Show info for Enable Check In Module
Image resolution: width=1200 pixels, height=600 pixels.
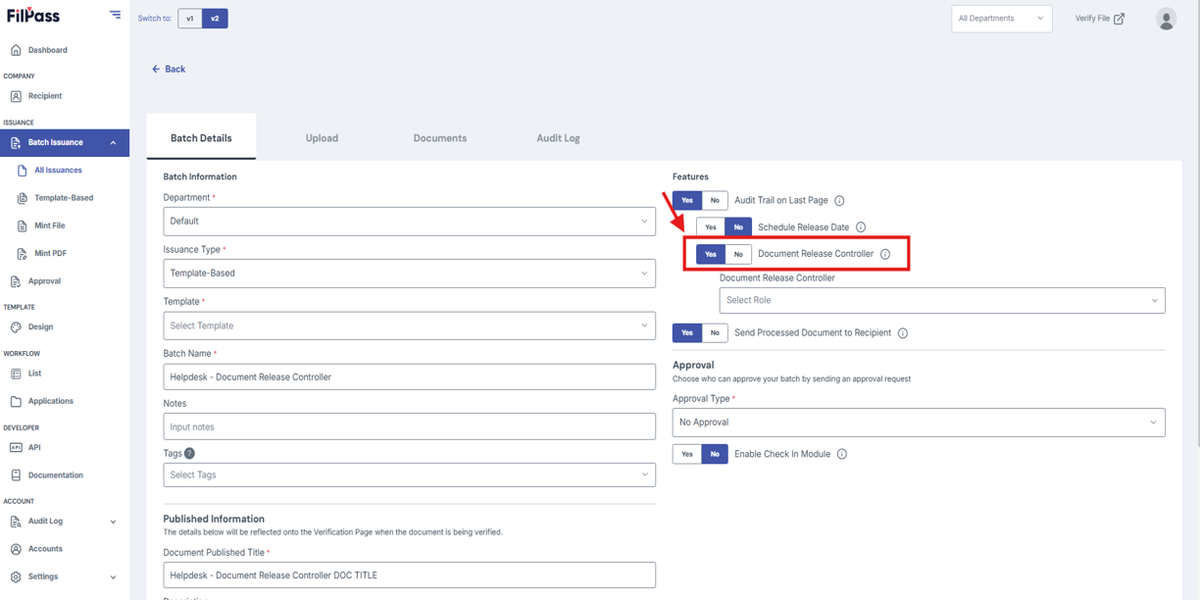(841, 454)
